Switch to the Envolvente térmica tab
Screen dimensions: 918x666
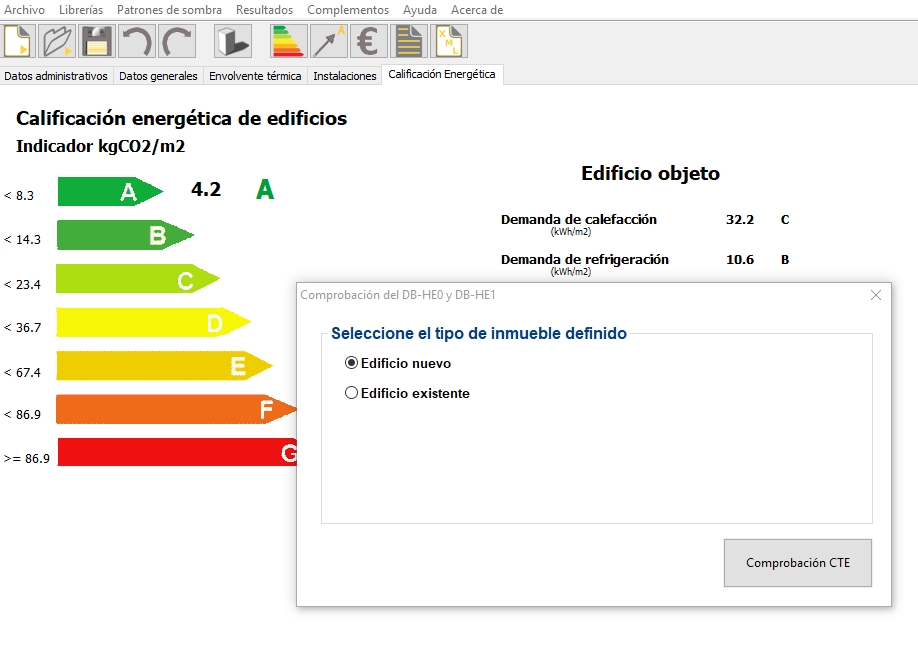tap(255, 76)
